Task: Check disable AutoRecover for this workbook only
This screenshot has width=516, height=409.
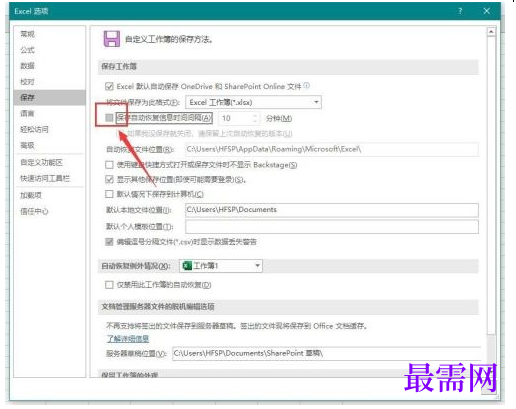Action: pos(109,285)
